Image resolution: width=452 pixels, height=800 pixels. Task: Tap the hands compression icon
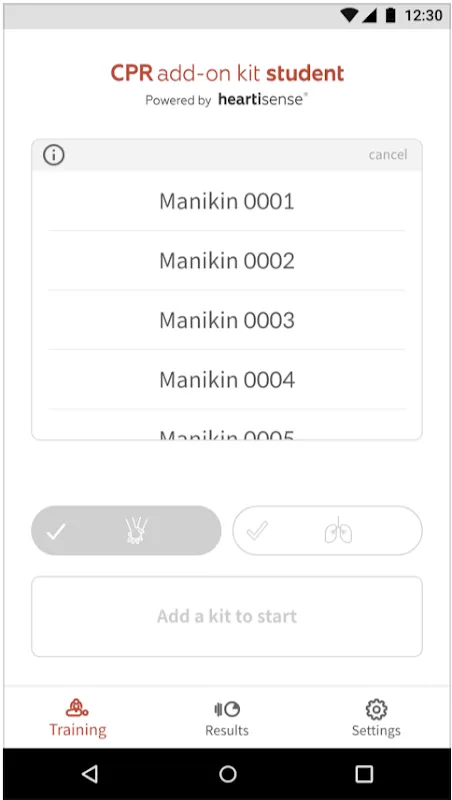coord(136,531)
